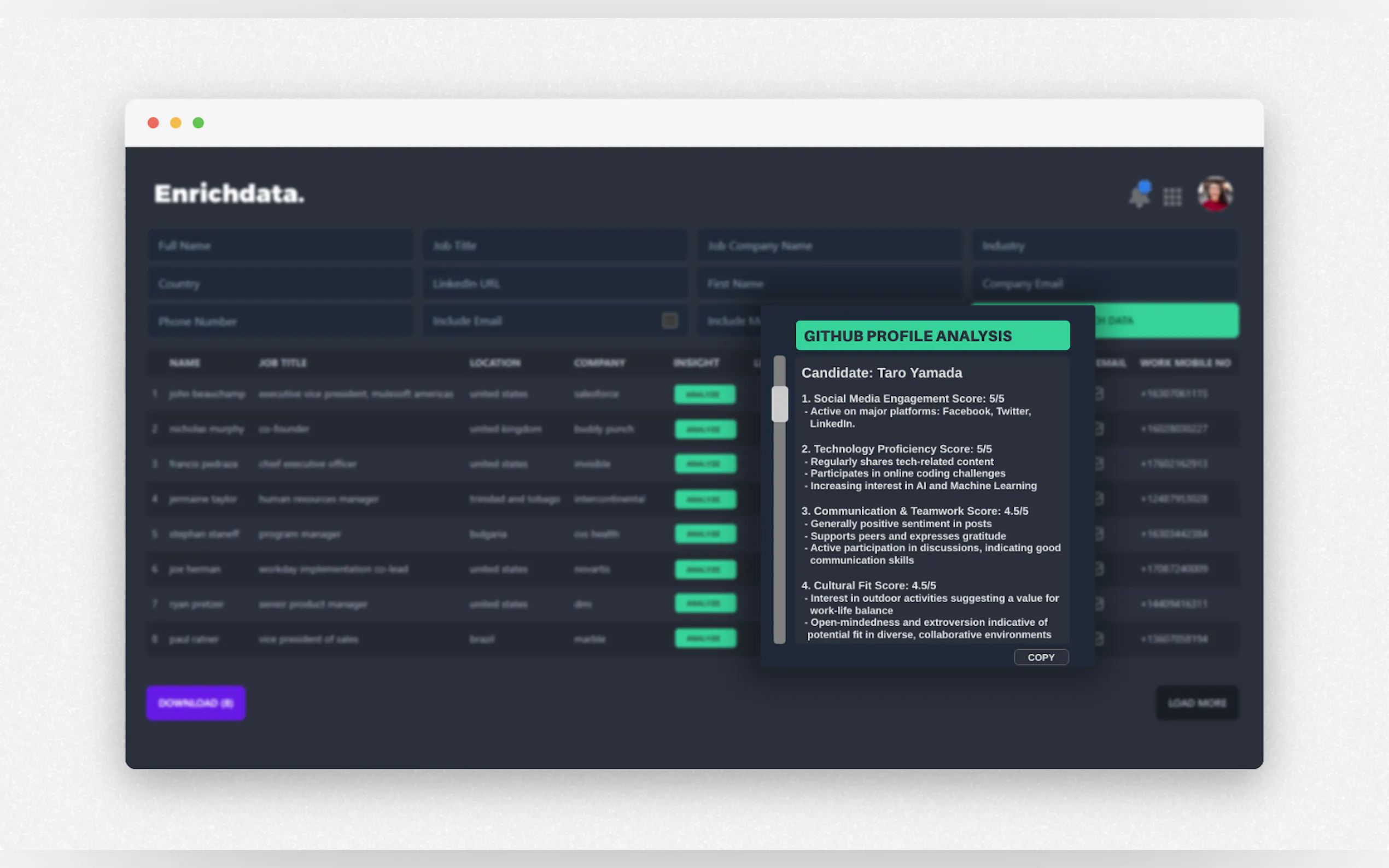Click the yellow minimize window dot
This screenshot has width=1389, height=868.
click(x=176, y=123)
